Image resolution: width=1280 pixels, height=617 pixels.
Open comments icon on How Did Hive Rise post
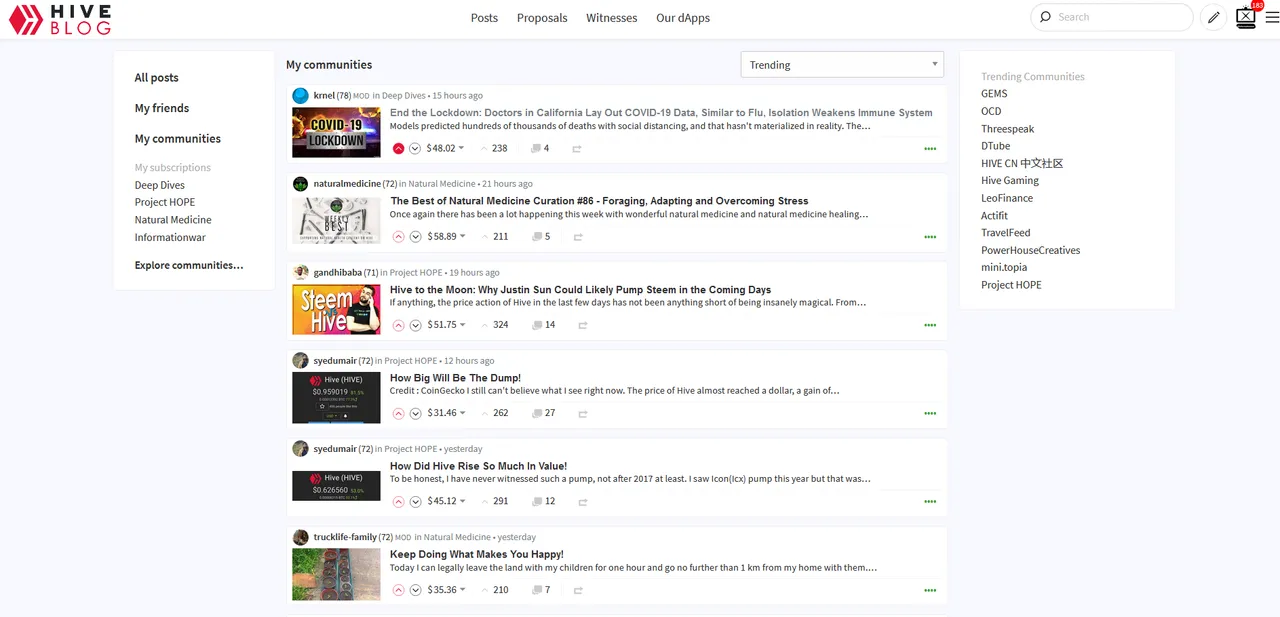pyautogui.click(x=537, y=501)
